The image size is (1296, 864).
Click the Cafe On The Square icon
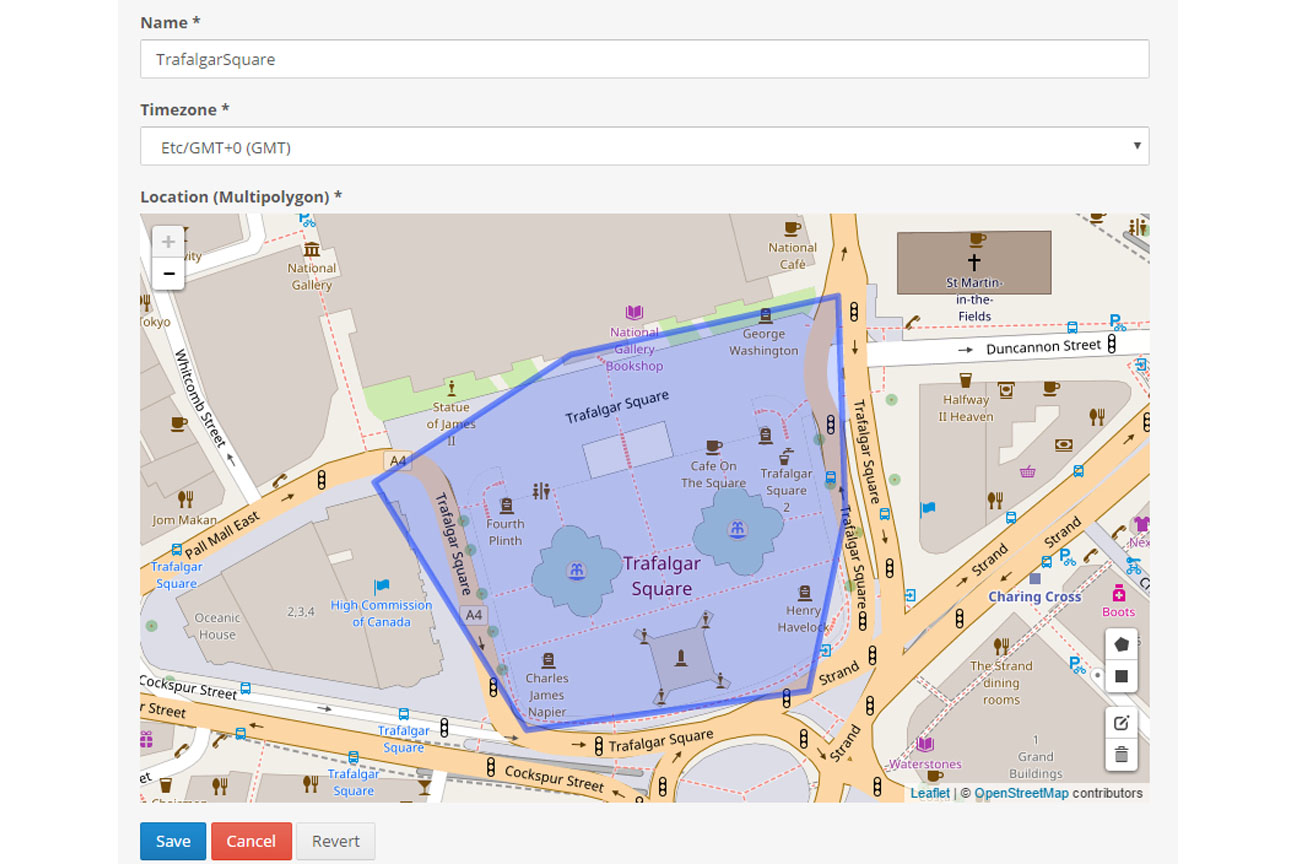point(713,446)
